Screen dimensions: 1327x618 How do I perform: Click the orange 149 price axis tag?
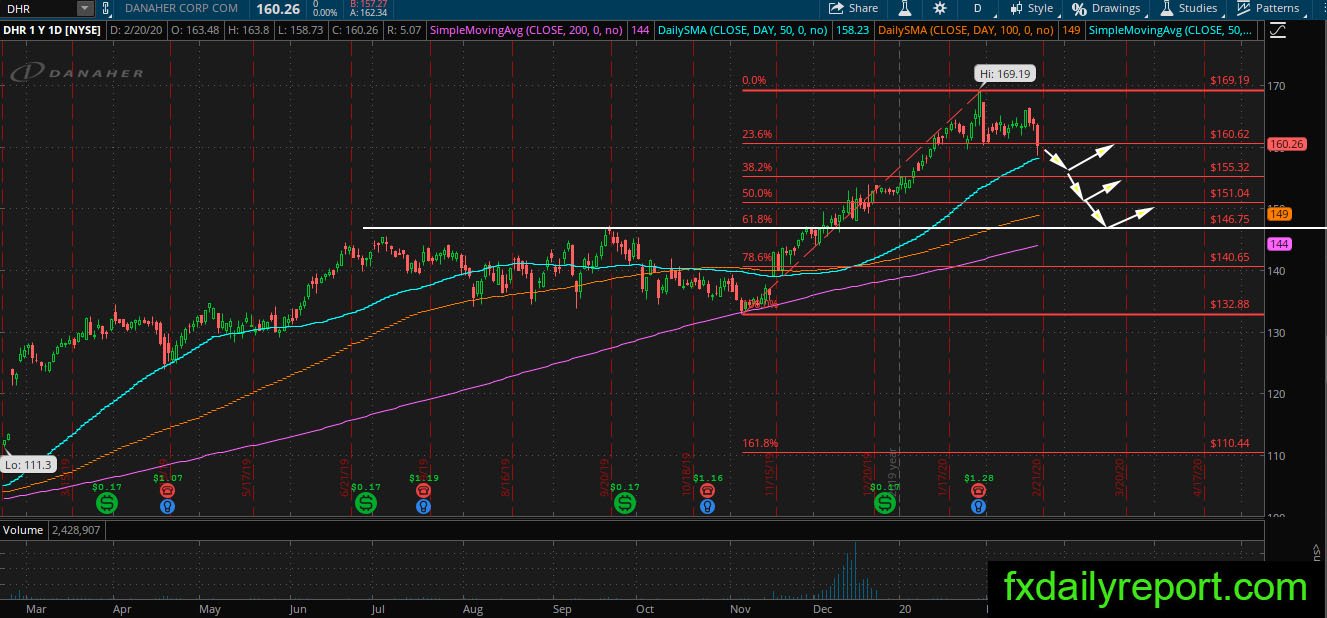click(1279, 213)
